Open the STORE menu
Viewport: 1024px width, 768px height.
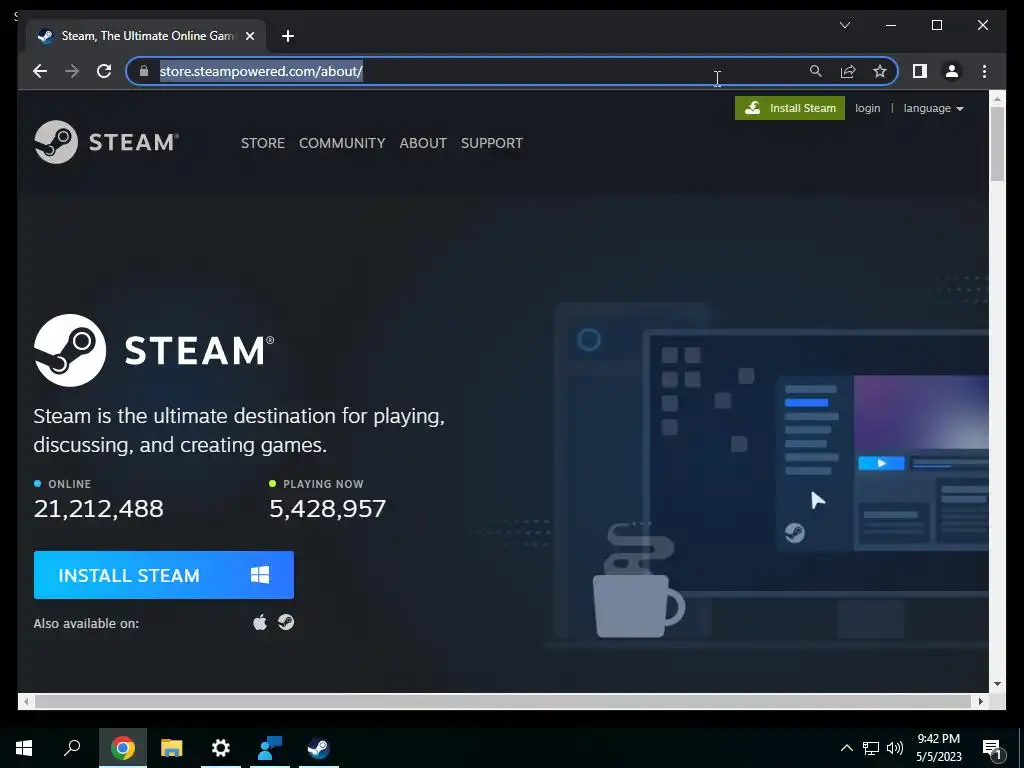(x=263, y=143)
